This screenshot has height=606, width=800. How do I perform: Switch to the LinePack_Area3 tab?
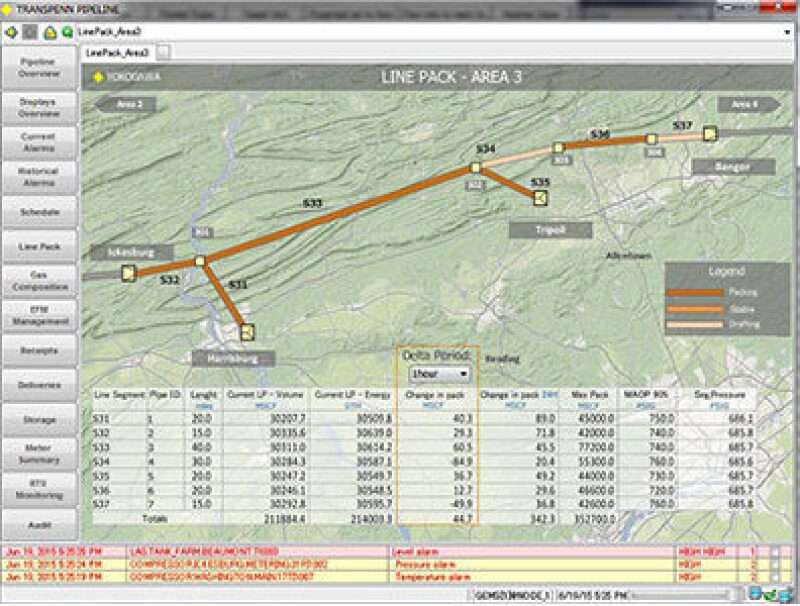pos(117,52)
